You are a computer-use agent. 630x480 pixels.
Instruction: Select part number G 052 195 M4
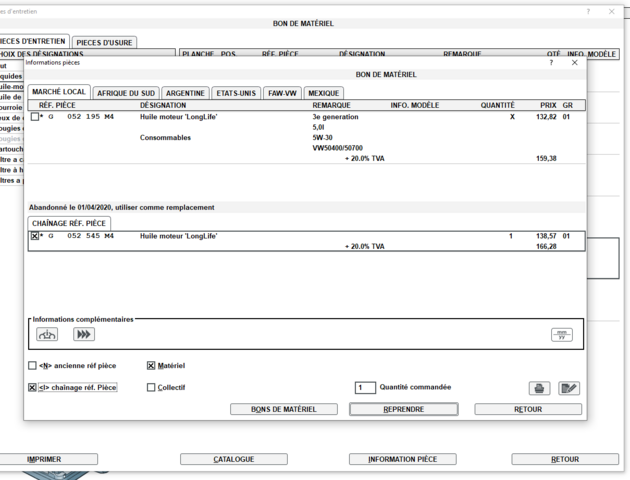pyautogui.click(x=81, y=117)
